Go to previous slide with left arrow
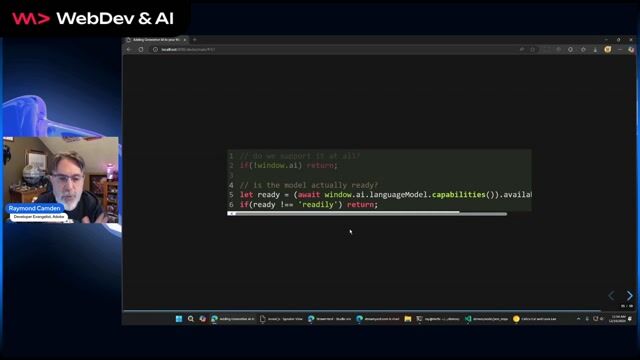Image resolution: width=640 pixels, height=360 pixels. 611,295
